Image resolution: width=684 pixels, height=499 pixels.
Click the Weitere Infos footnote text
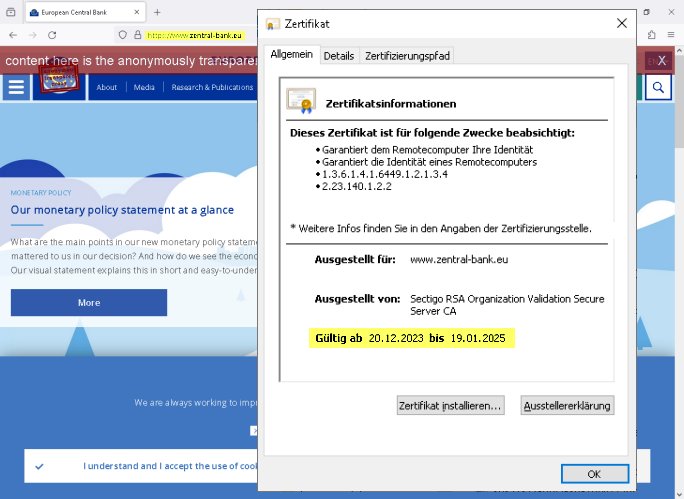click(441, 228)
